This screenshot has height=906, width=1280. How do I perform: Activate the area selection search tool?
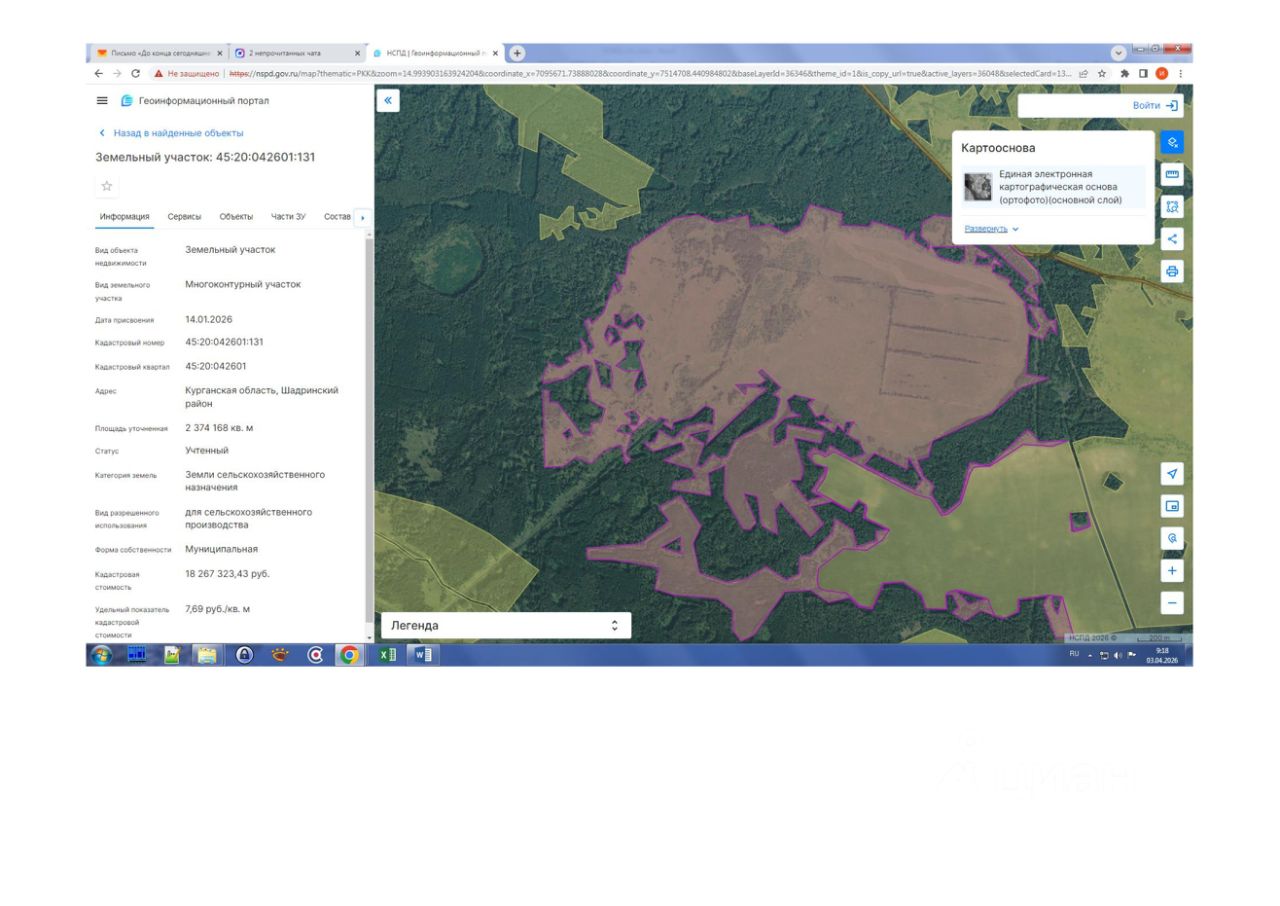tap(1173, 207)
